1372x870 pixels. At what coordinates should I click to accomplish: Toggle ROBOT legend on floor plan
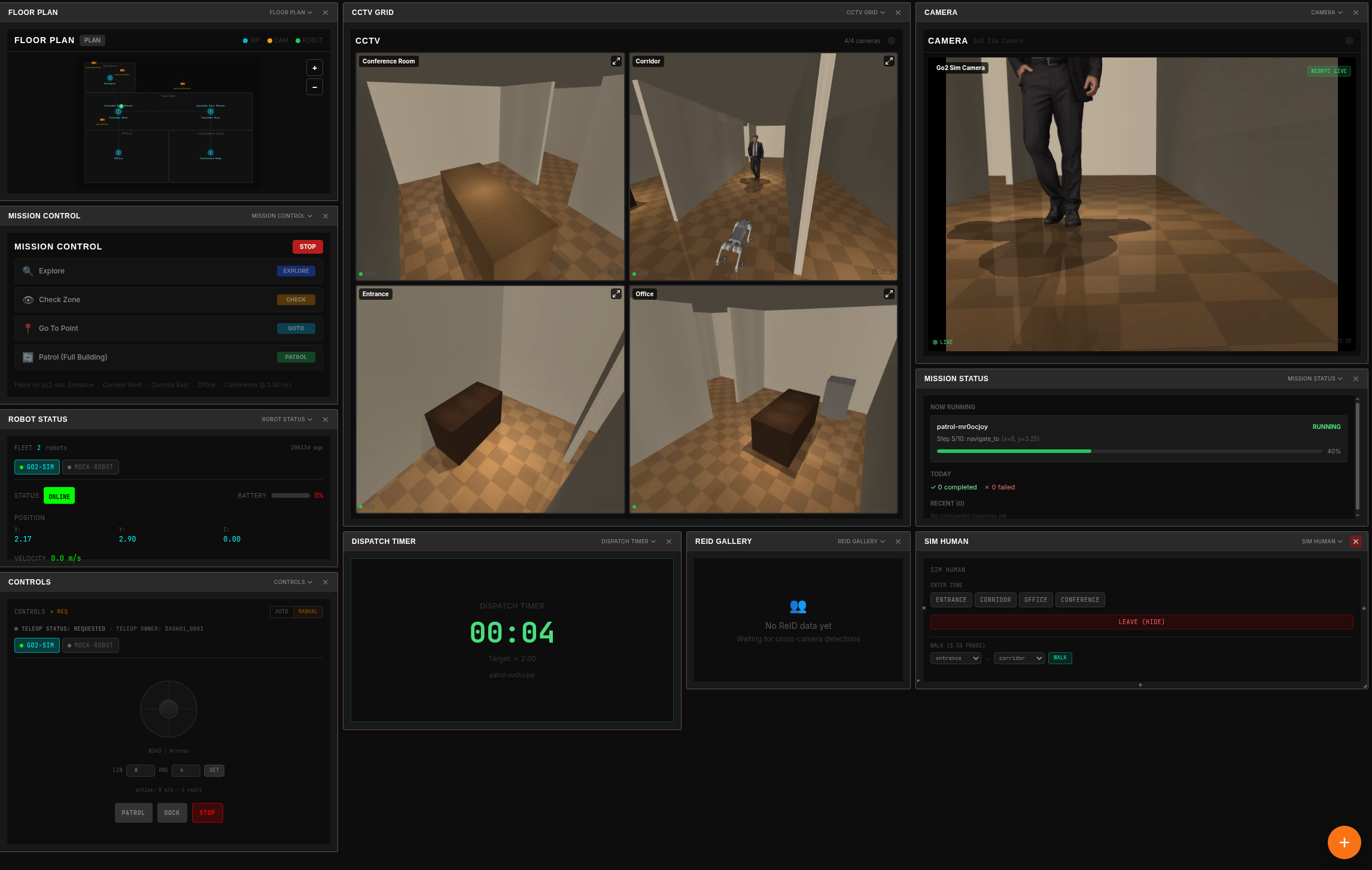click(309, 41)
